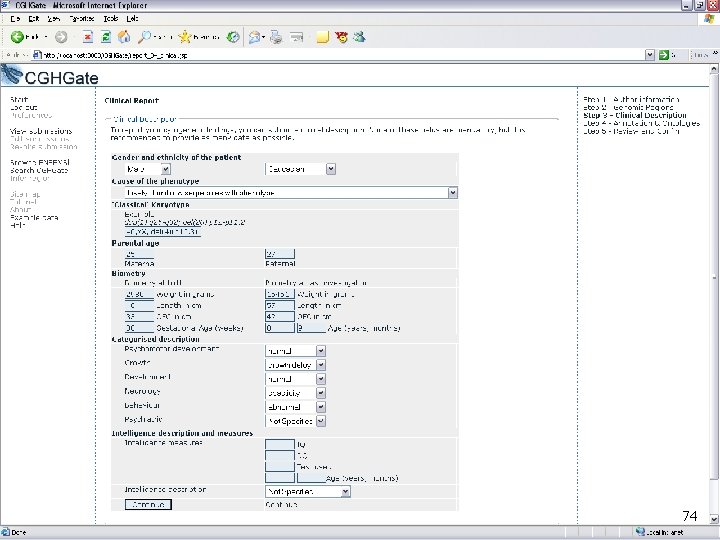Click the Refresh page icon
Image resolution: width=720 pixels, height=540 pixels.
(105, 37)
